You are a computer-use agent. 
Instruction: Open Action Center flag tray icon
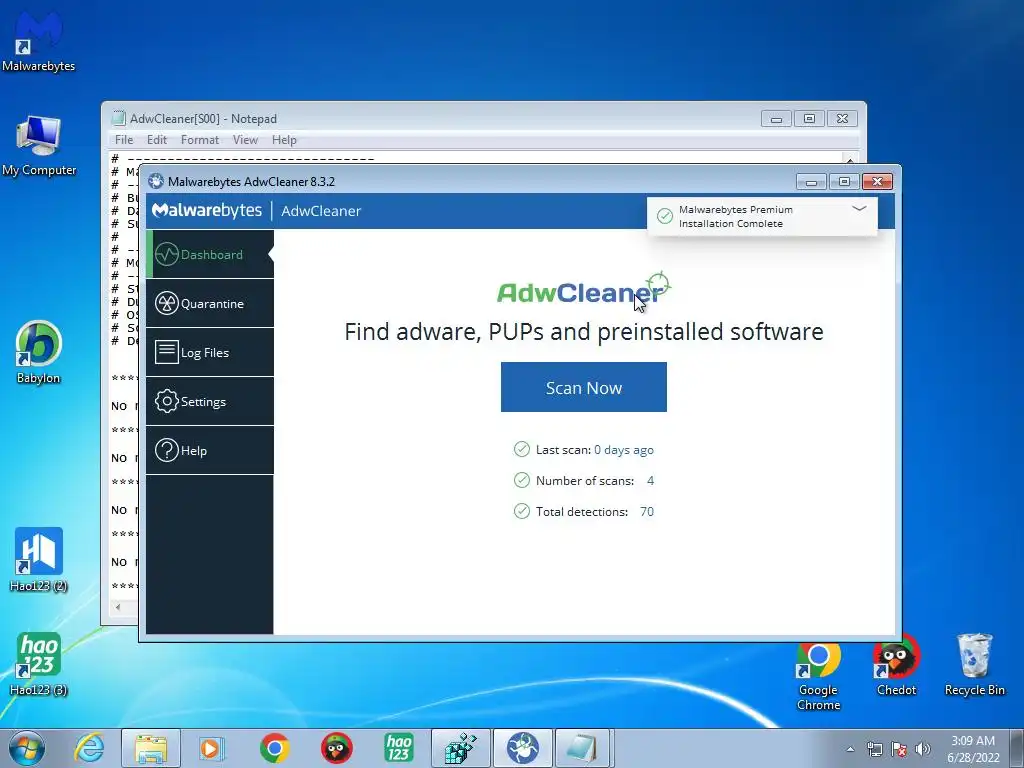899,749
